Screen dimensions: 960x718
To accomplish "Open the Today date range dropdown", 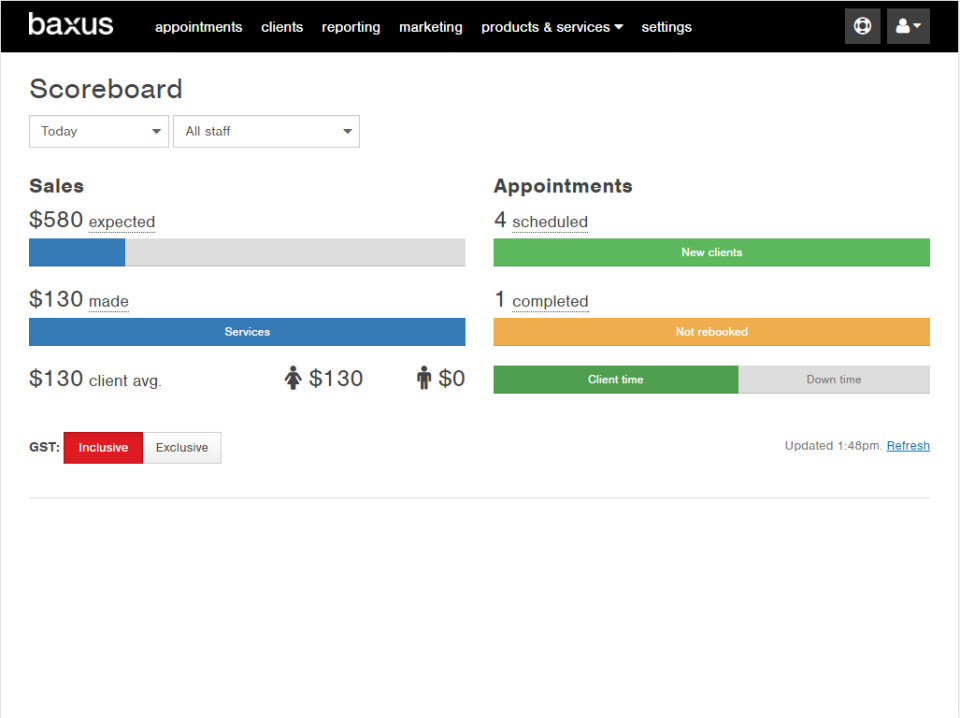I will tap(98, 131).
